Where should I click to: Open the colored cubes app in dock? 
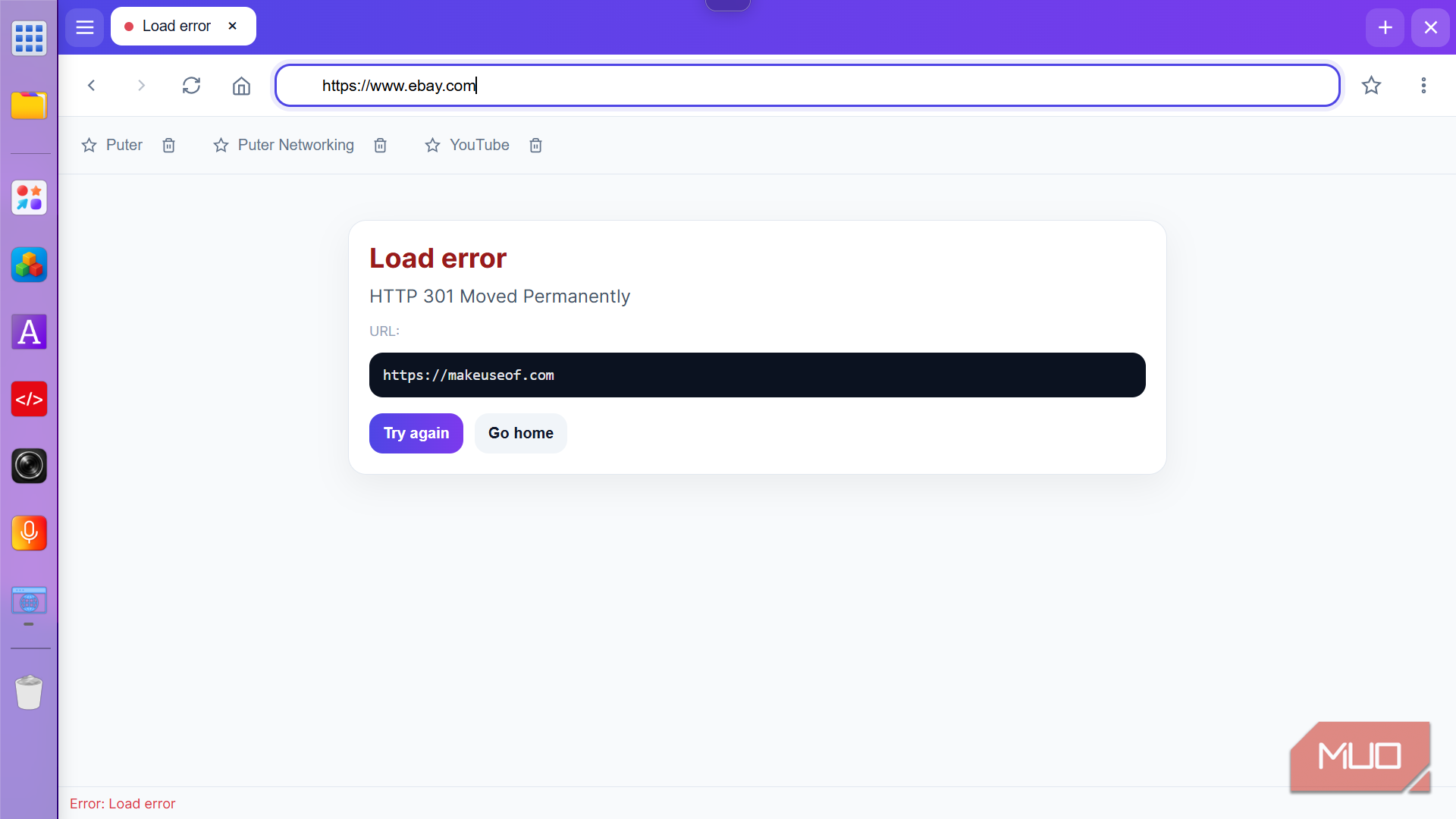29,265
